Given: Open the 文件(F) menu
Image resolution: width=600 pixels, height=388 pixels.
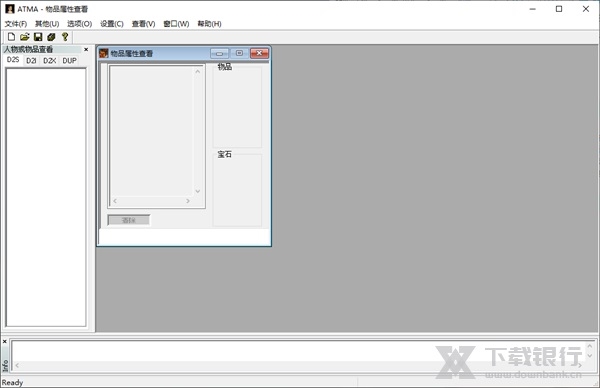Looking at the screenshot, I should [x=16, y=24].
